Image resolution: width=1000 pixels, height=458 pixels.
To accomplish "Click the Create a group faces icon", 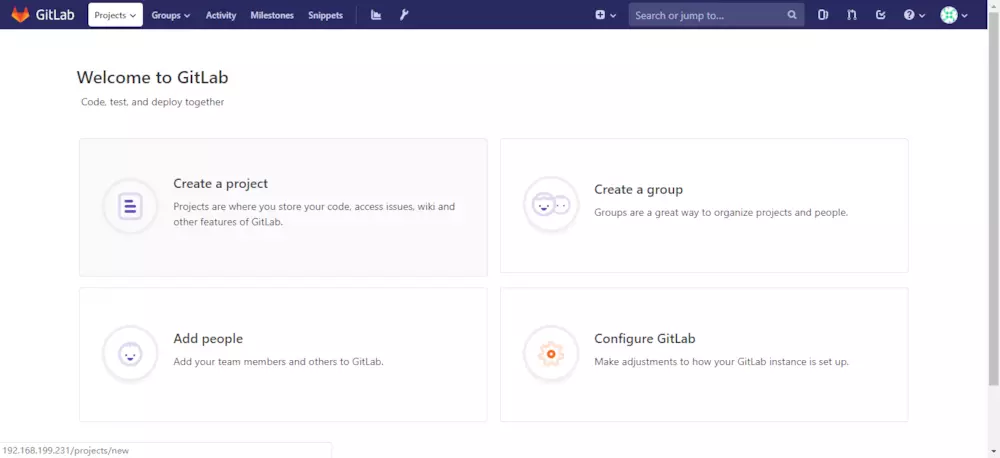I will [x=551, y=205].
